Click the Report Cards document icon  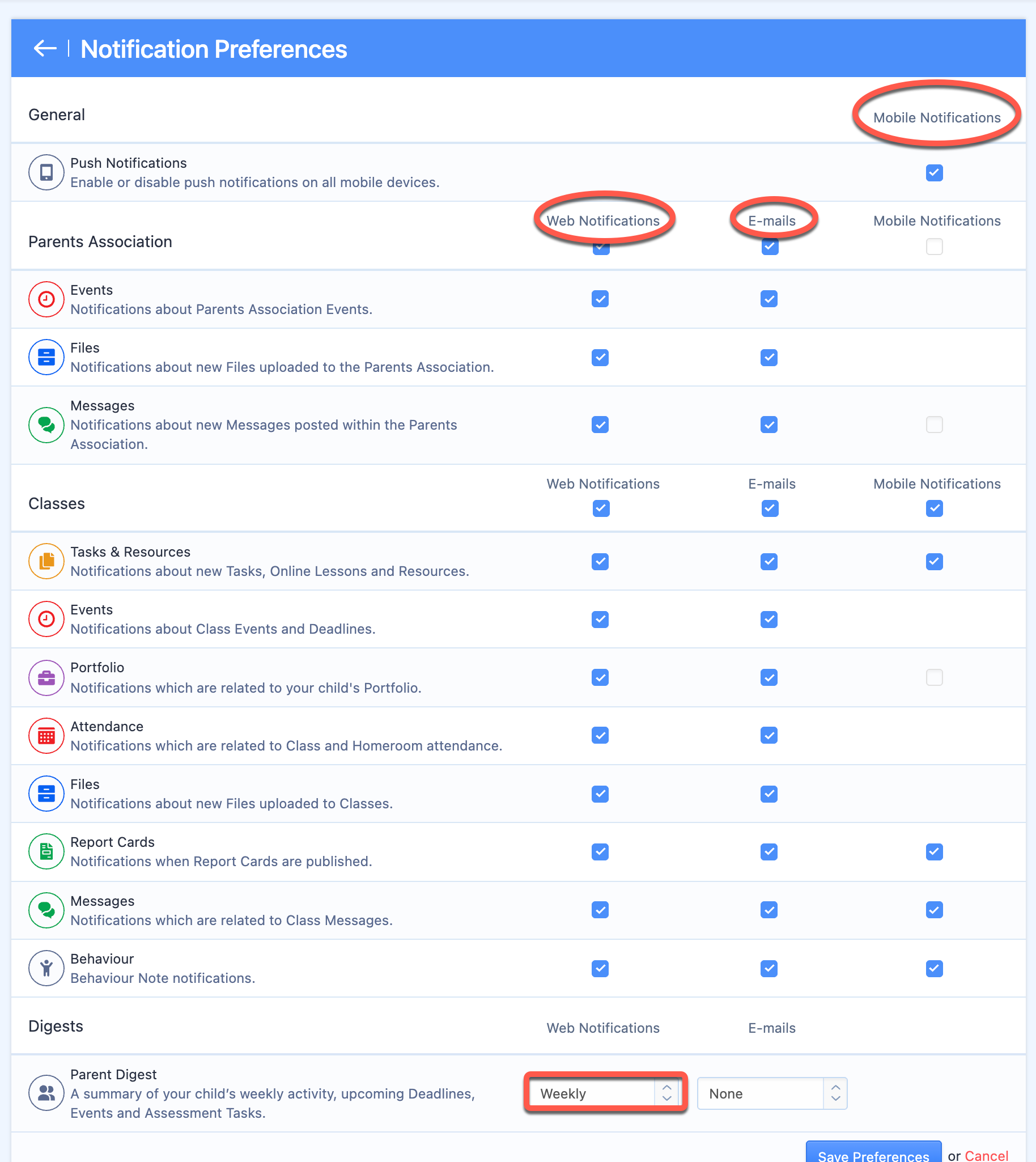(x=46, y=851)
